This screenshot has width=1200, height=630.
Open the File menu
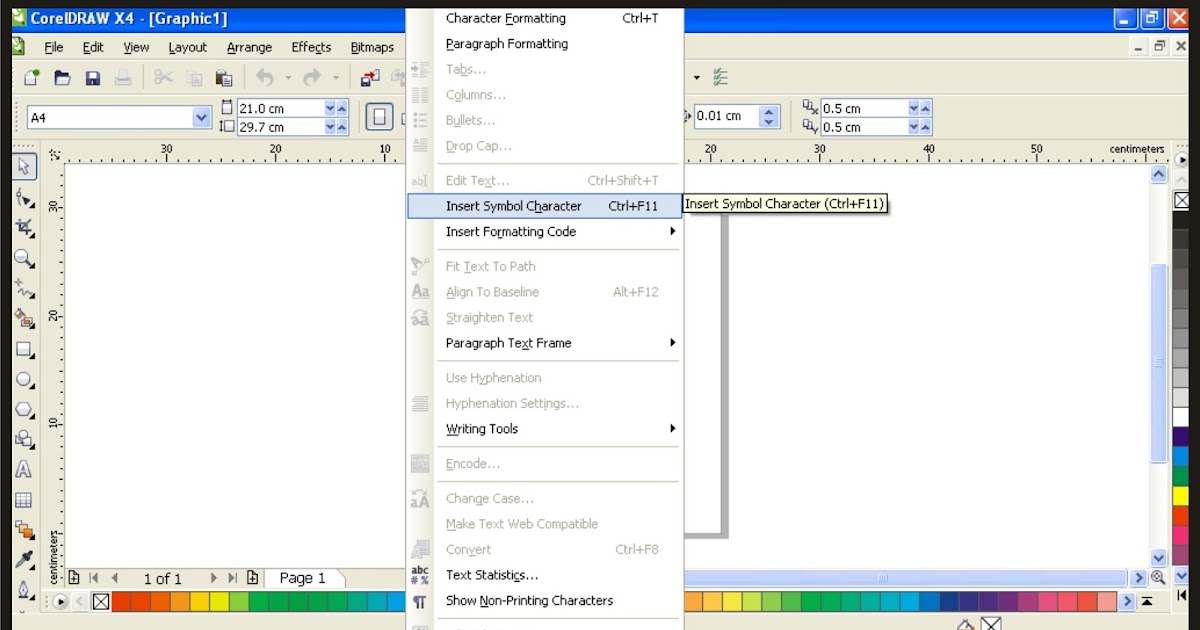54,47
